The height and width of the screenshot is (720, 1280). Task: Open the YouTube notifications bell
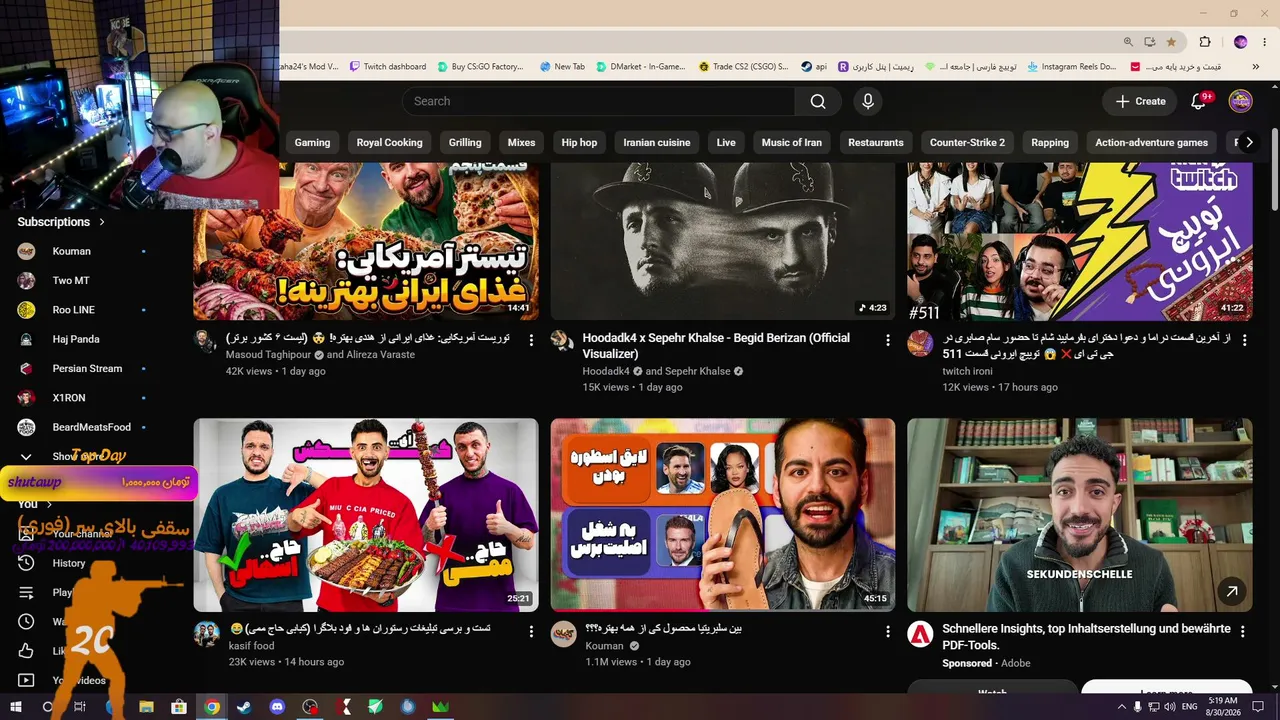pos(1198,101)
